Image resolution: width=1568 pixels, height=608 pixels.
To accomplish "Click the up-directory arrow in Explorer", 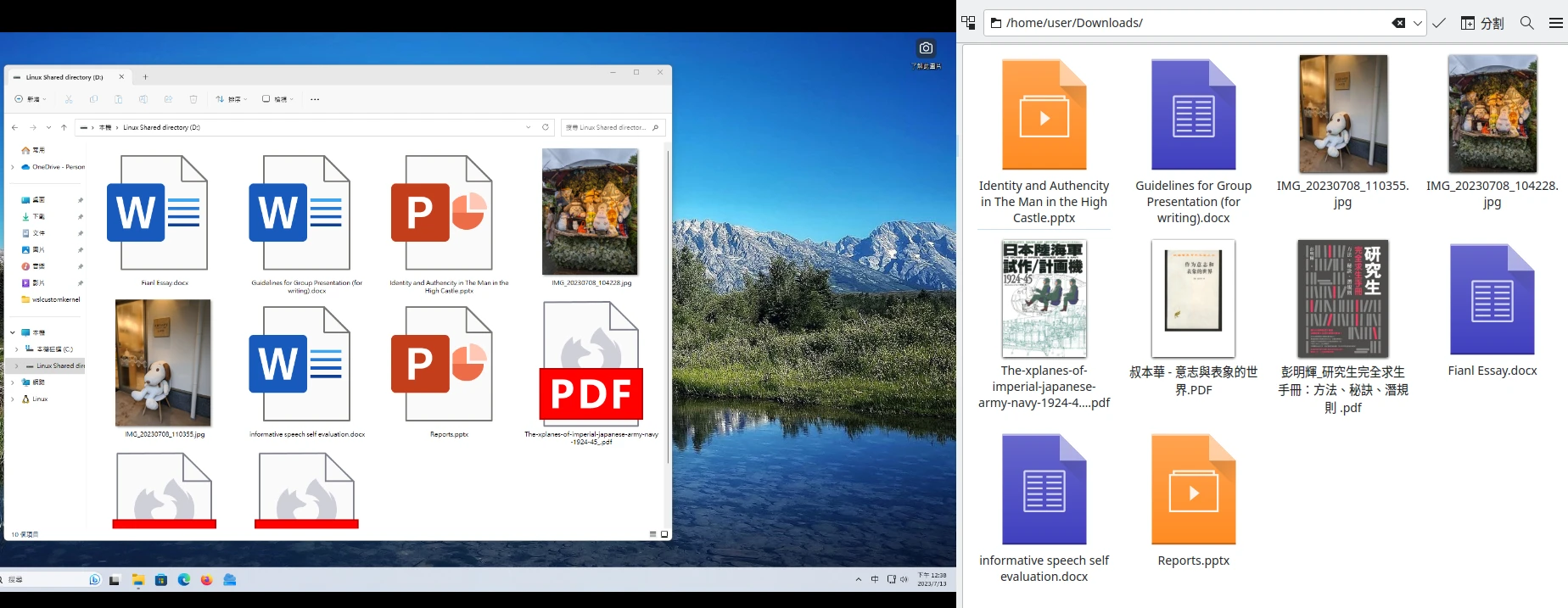I will [64, 127].
